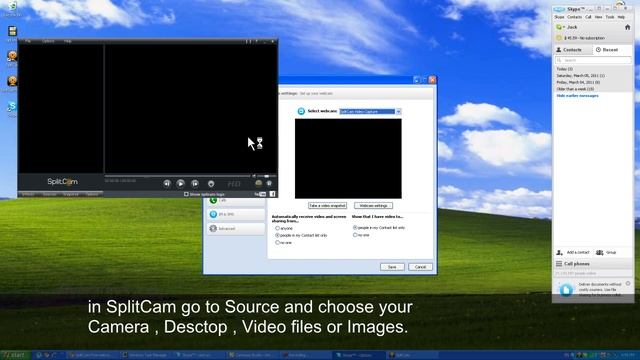The image size is (640, 360).
Task: Click the volume speaker icon in SplitCam
Action: coord(254,176)
